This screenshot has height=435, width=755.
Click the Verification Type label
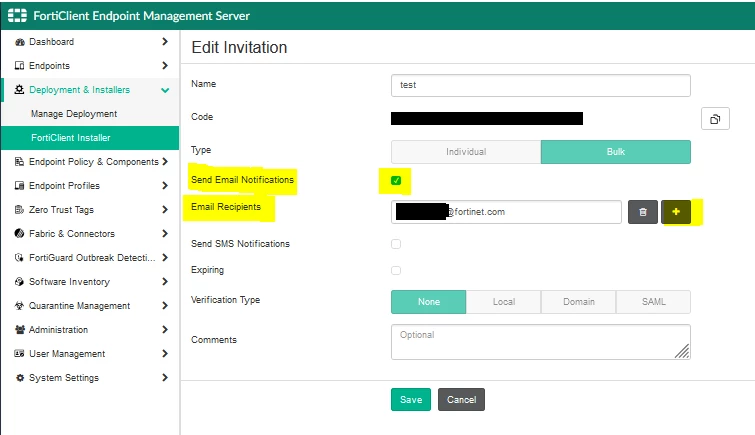click(x=225, y=300)
